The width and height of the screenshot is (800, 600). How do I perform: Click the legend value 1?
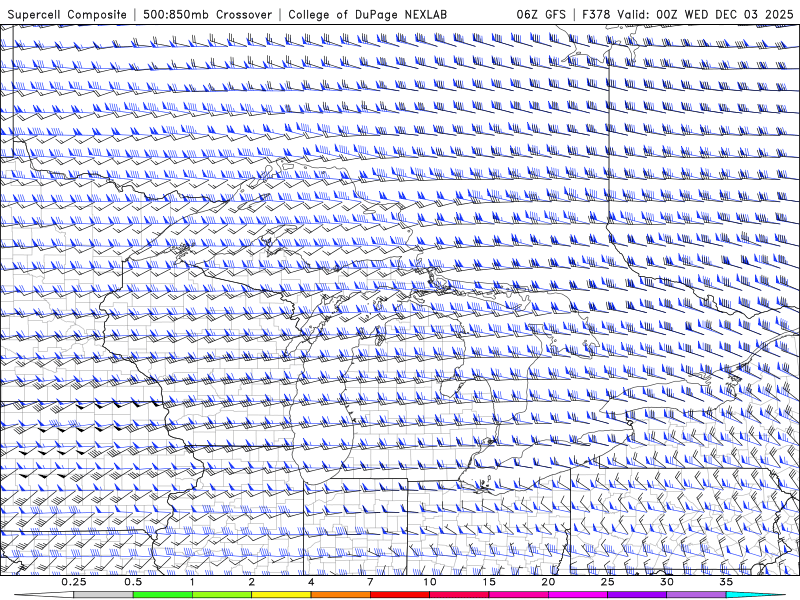[x=192, y=582]
